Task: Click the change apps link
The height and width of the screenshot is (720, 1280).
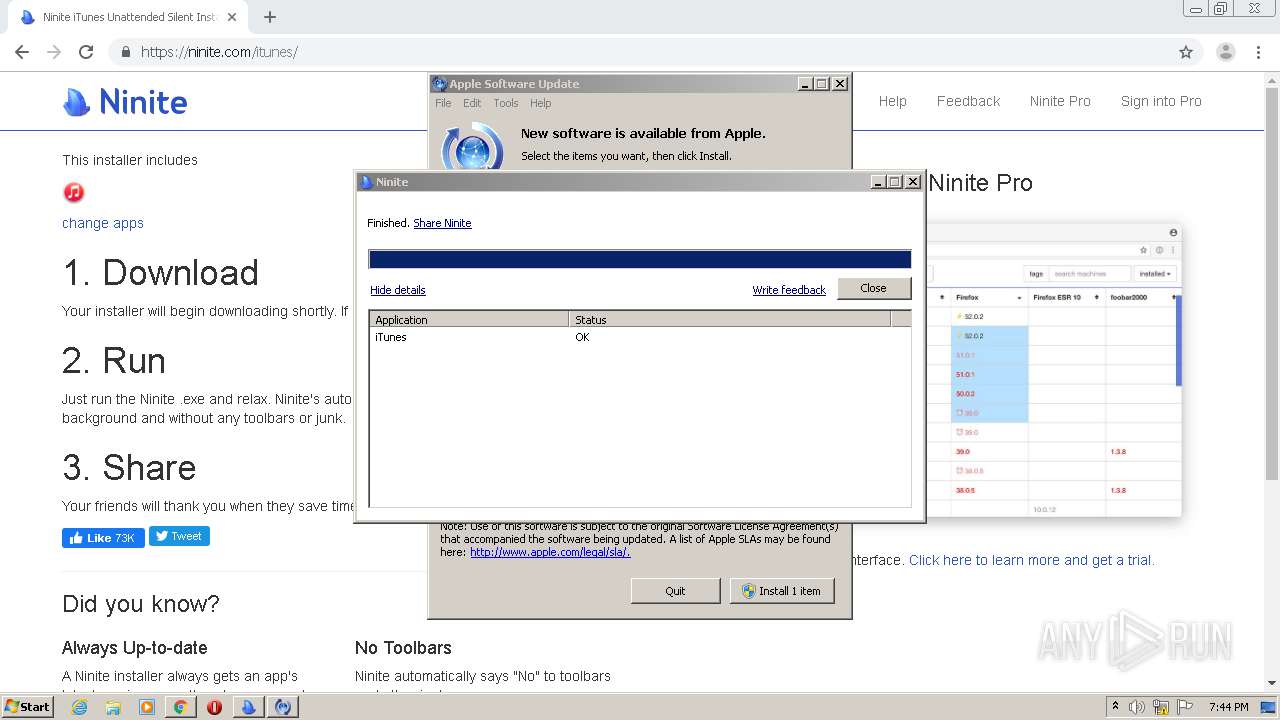Action: [x=103, y=223]
